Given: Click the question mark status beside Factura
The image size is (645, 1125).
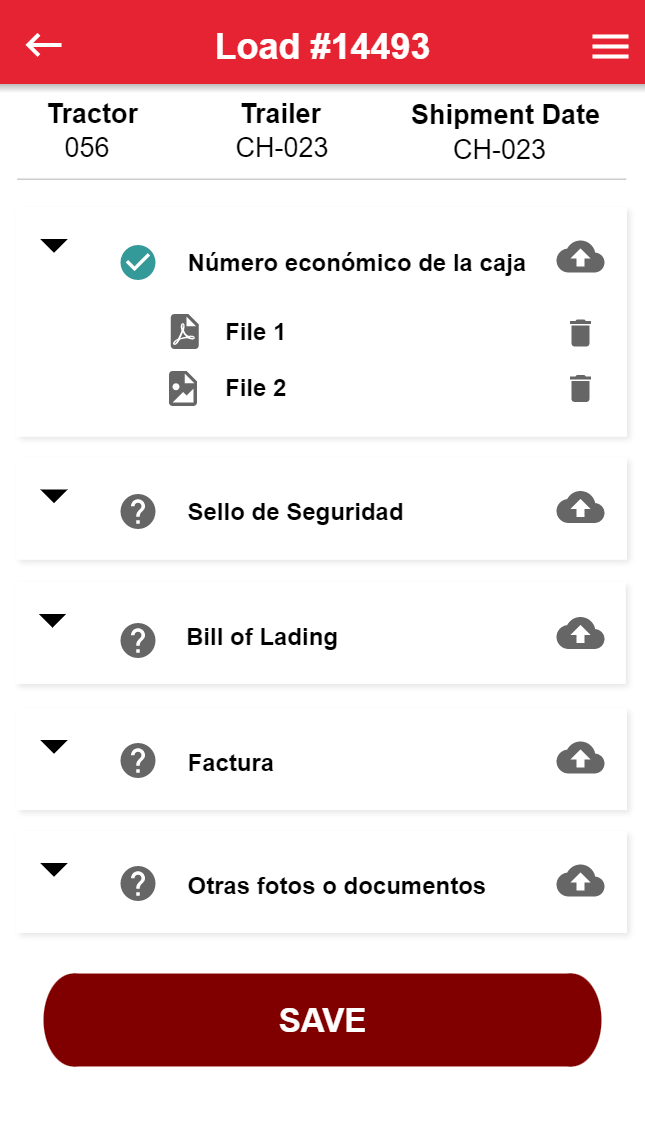Looking at the screenshot, I should click(138, 761).
